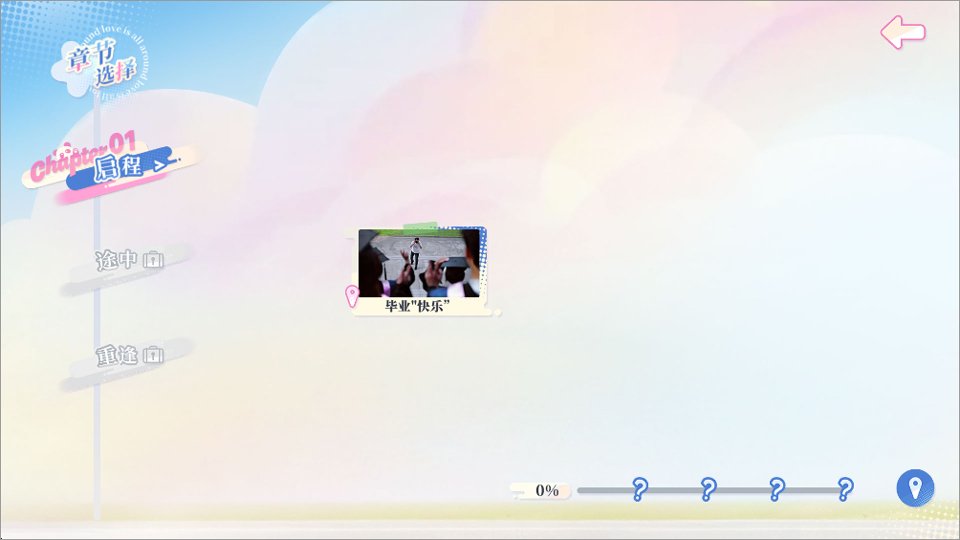960x540 pixels.
Task: Select the Chapter 01 启程 signpost tab
Action: [x=111, y=167]
